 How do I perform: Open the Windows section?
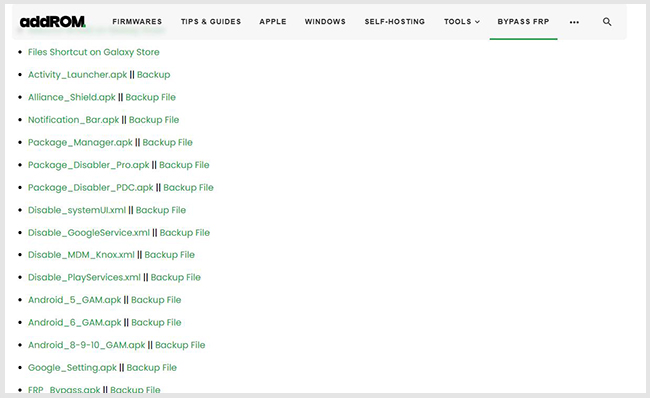(325, 22)
